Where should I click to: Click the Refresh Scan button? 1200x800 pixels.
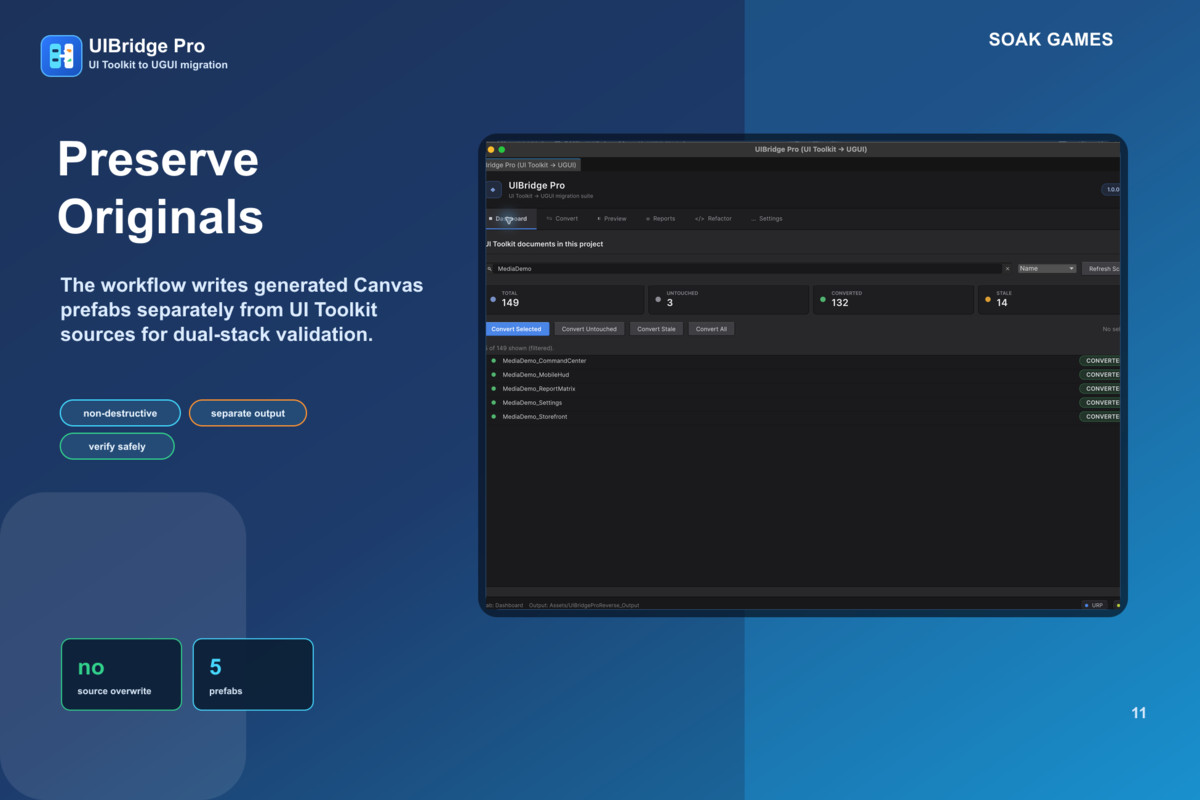pyautogui.click(x=1101, y=269)
